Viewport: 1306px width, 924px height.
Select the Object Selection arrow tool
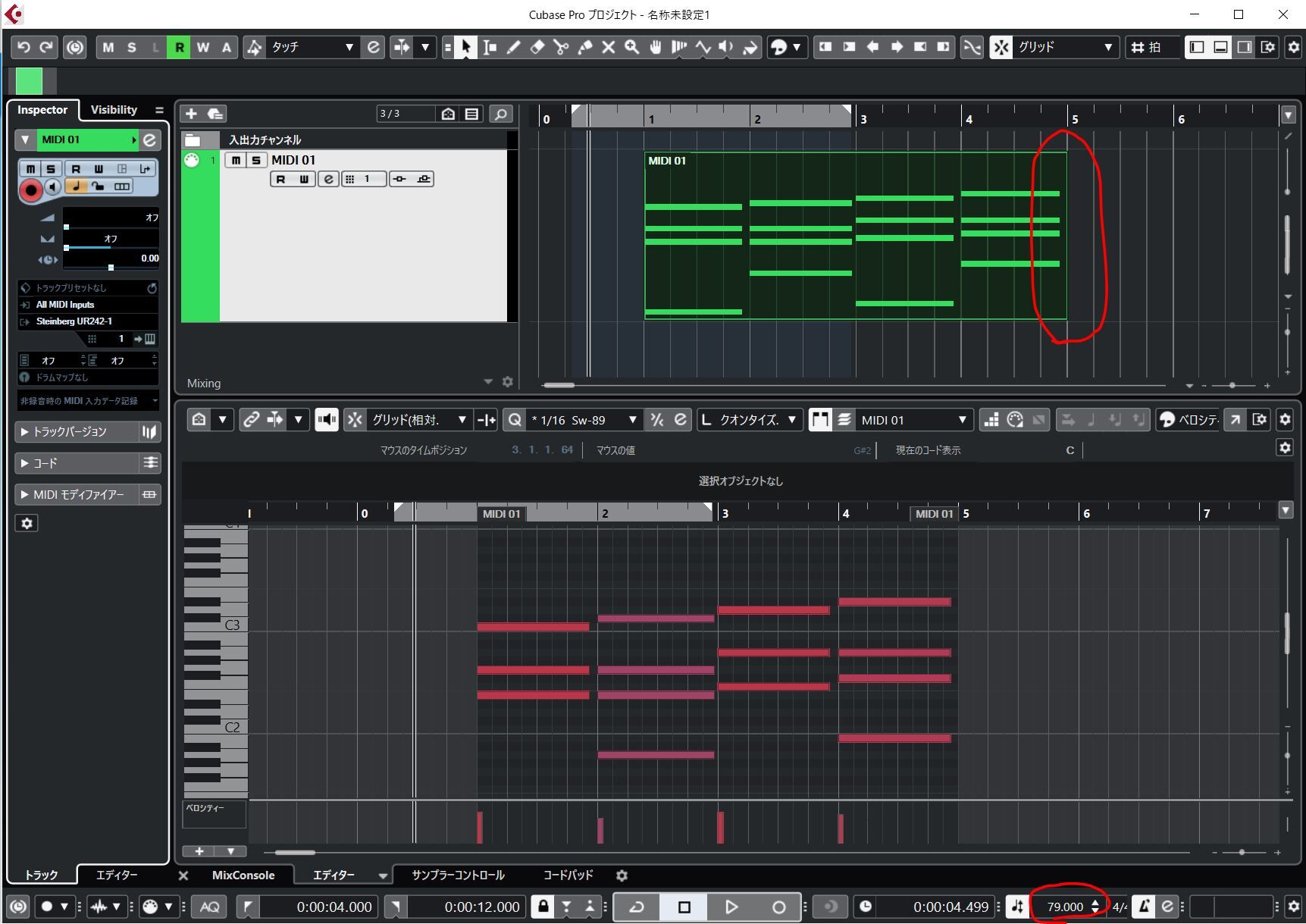pos(466,47)
